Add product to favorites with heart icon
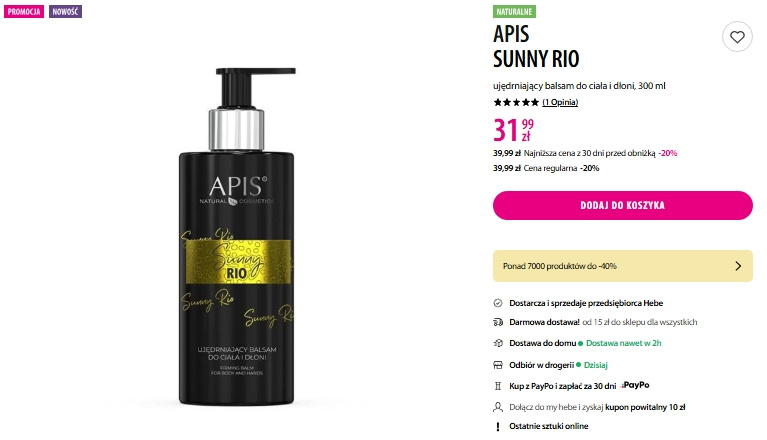The image size is (767, 440). pyautogui.click(x=737, y=37)
